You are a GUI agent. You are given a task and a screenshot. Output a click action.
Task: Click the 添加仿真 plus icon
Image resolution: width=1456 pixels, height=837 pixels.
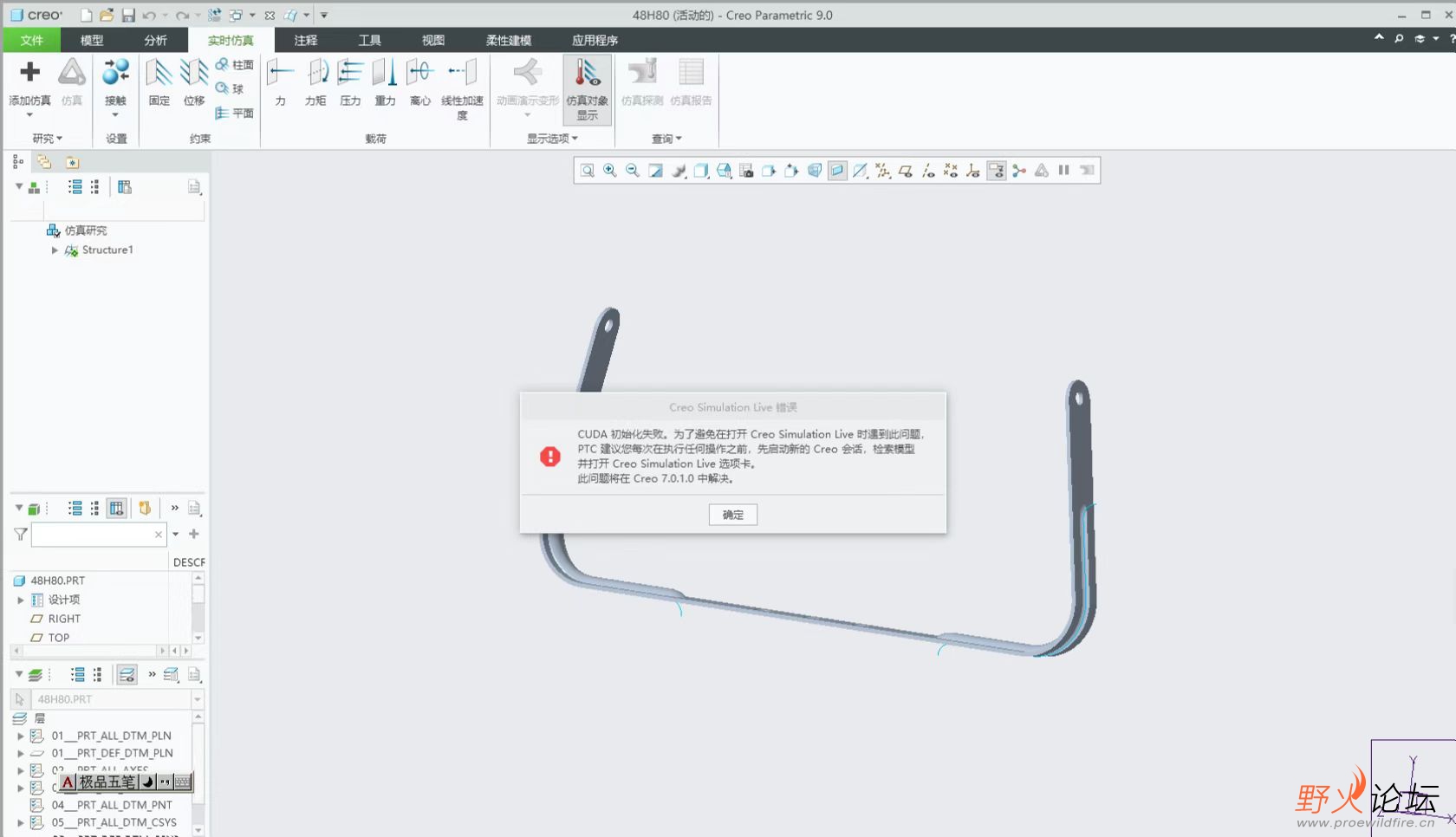click(29, 73)
